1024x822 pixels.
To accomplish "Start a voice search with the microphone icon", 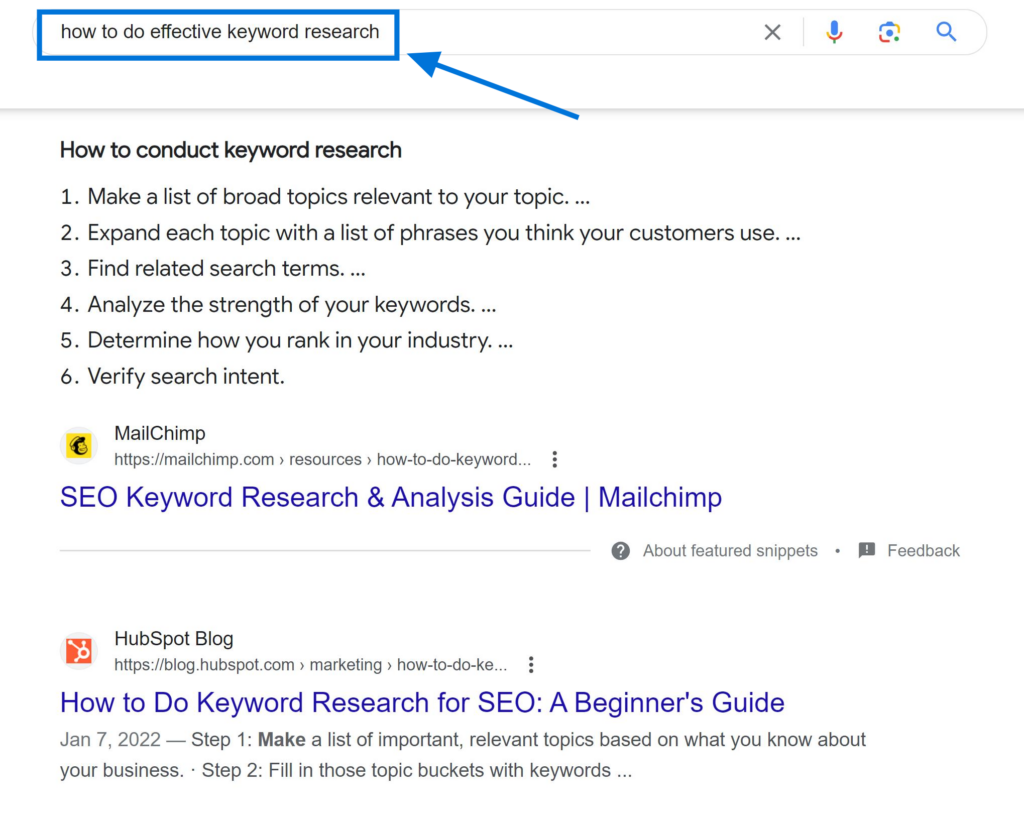I will coord(834,31).
